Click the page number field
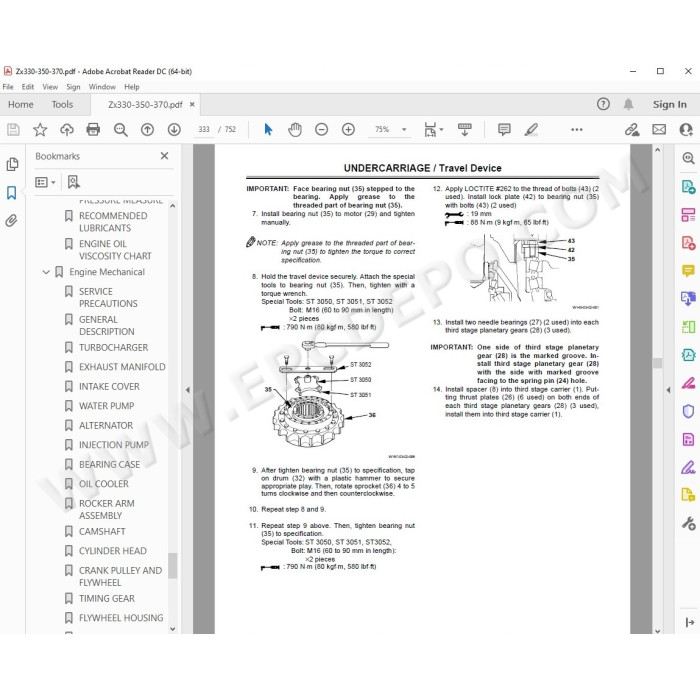Image resolution: width=700 pixels, height=700 pixels. (204, 129)
